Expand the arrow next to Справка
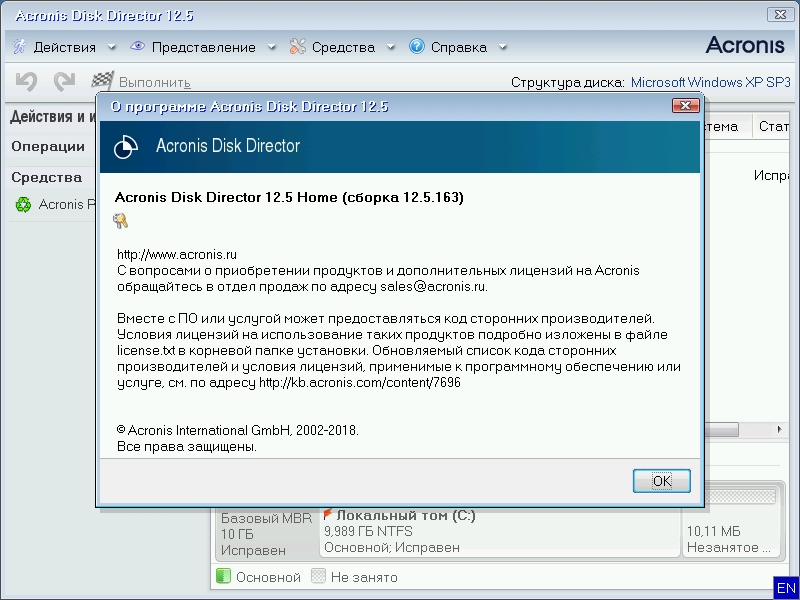Viewport: 800px width, 600px height. [503, 47]
